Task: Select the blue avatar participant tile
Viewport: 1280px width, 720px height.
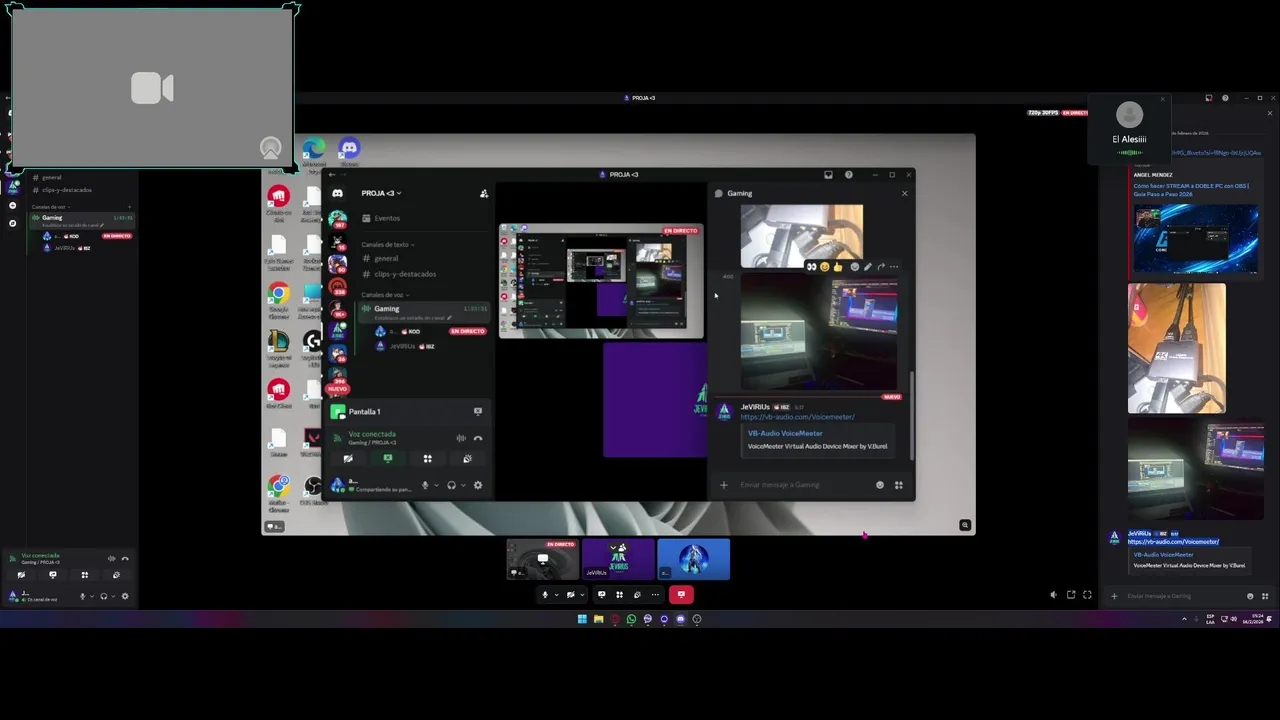Action: click(x=694, y=559)
